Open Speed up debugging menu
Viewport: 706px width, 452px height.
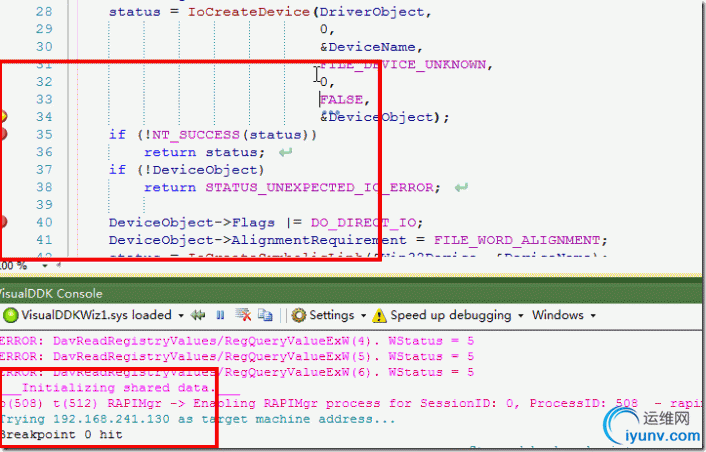pos(451,315)
